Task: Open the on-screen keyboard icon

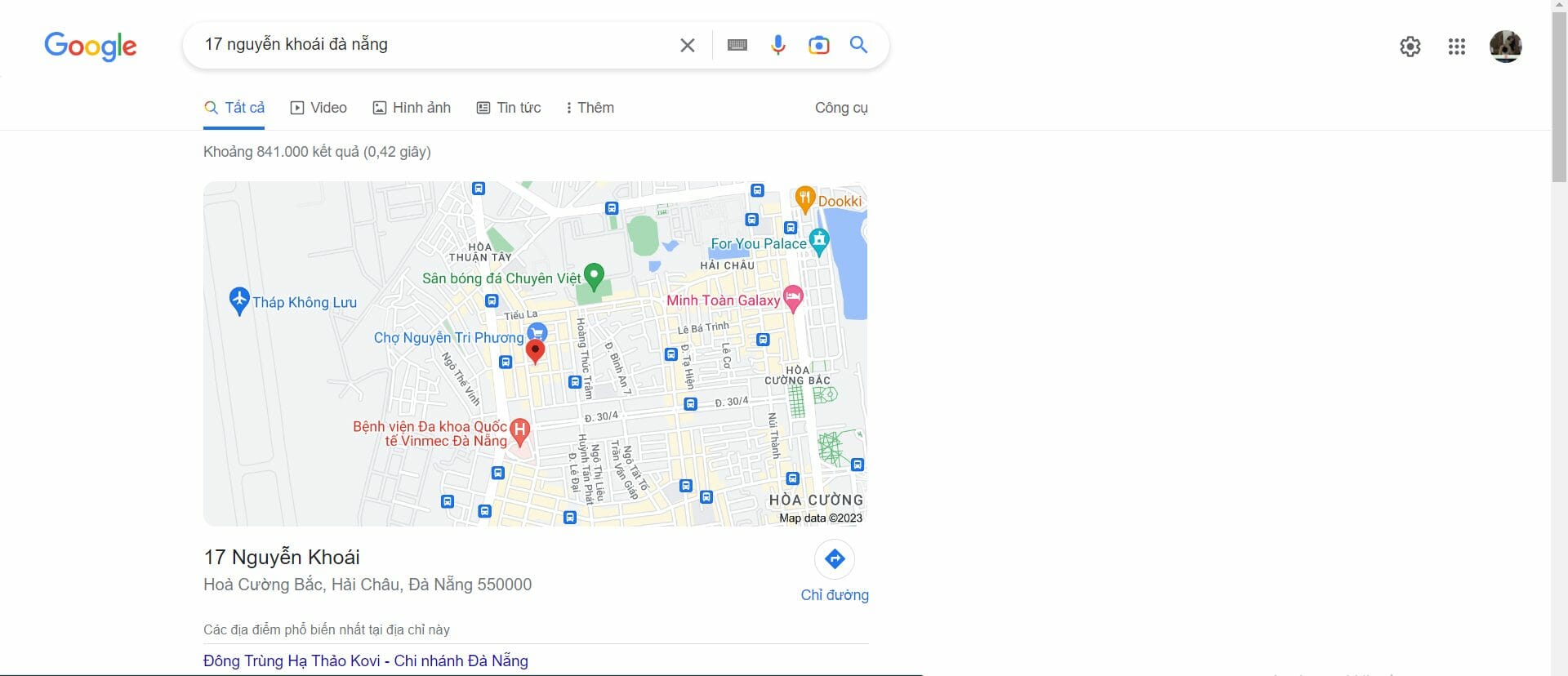Action: (x=737, y=46)
